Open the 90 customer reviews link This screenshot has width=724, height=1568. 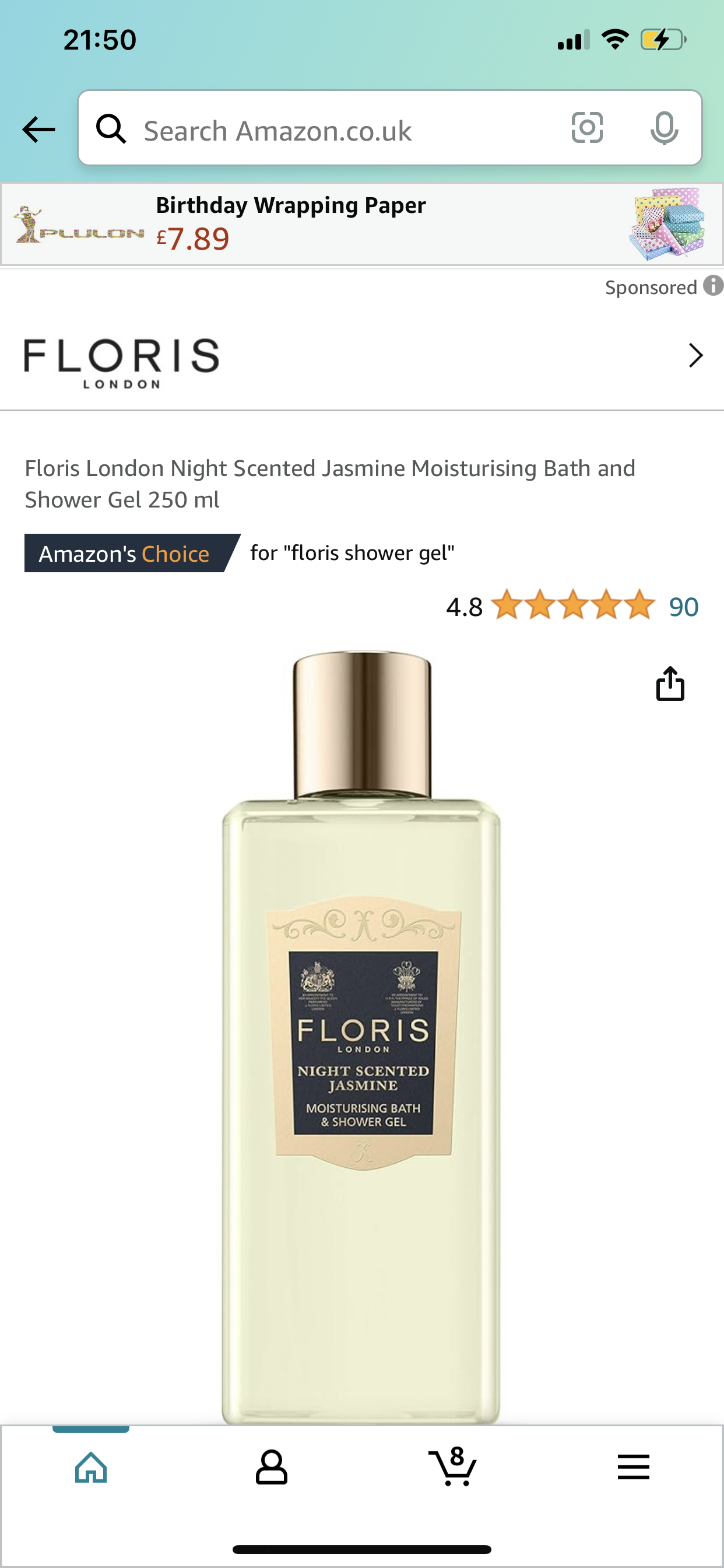[x=683, y=607]
